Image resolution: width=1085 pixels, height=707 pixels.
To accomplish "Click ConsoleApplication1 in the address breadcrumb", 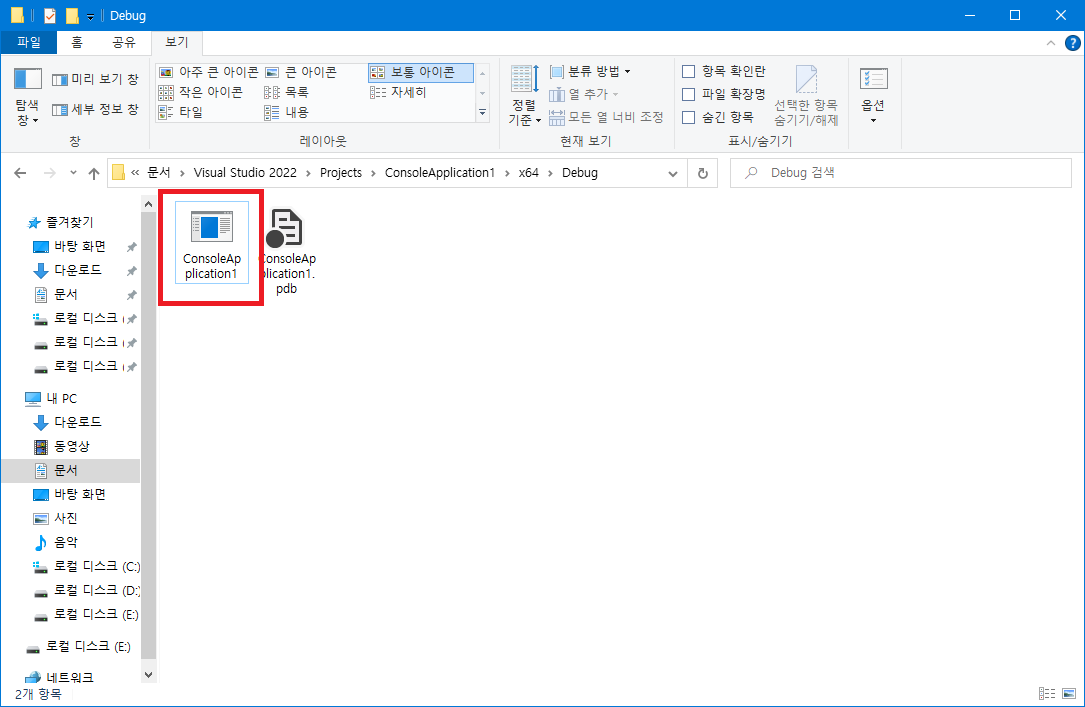I will [440, 173].
